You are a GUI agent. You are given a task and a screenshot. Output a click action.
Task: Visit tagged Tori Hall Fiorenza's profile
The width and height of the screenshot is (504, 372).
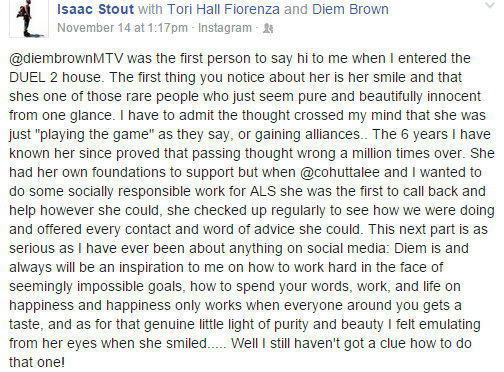[x=223, y=9]
